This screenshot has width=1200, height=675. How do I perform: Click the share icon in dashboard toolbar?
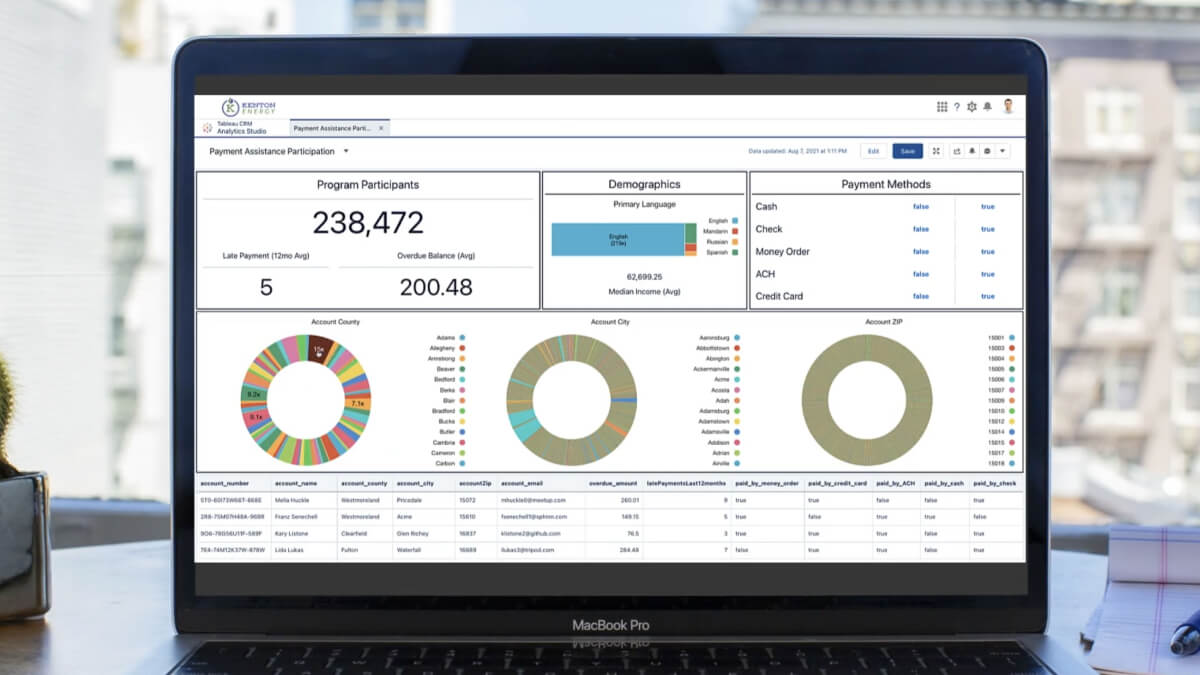pos(957,151)
